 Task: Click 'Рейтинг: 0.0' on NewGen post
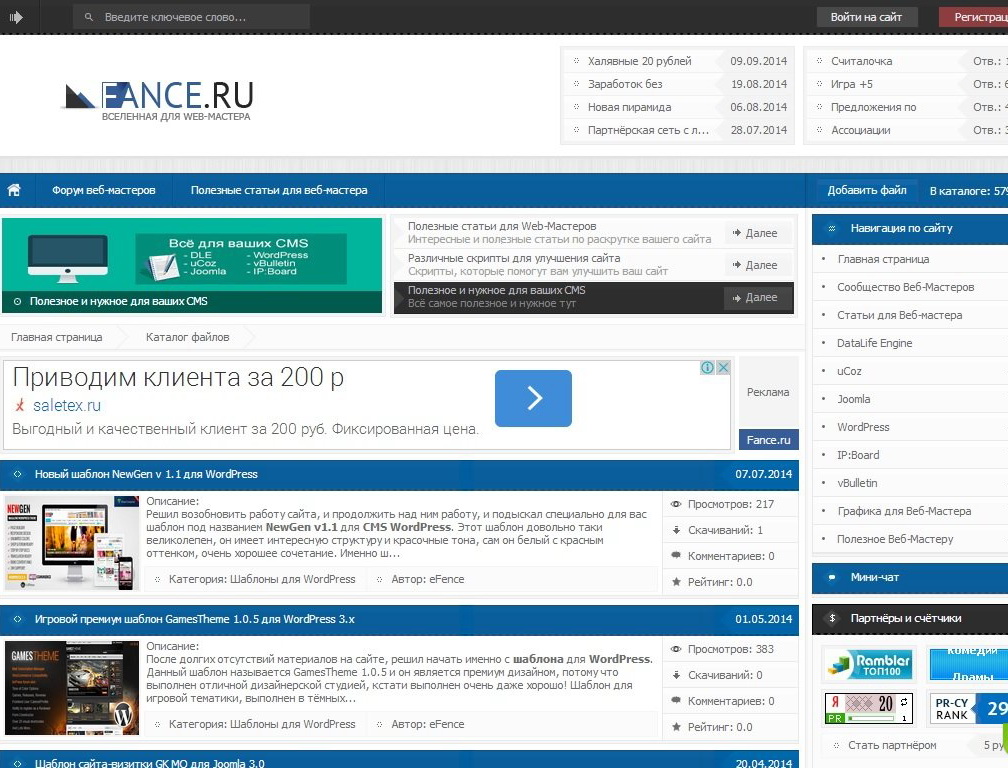[x=720, y=582]
